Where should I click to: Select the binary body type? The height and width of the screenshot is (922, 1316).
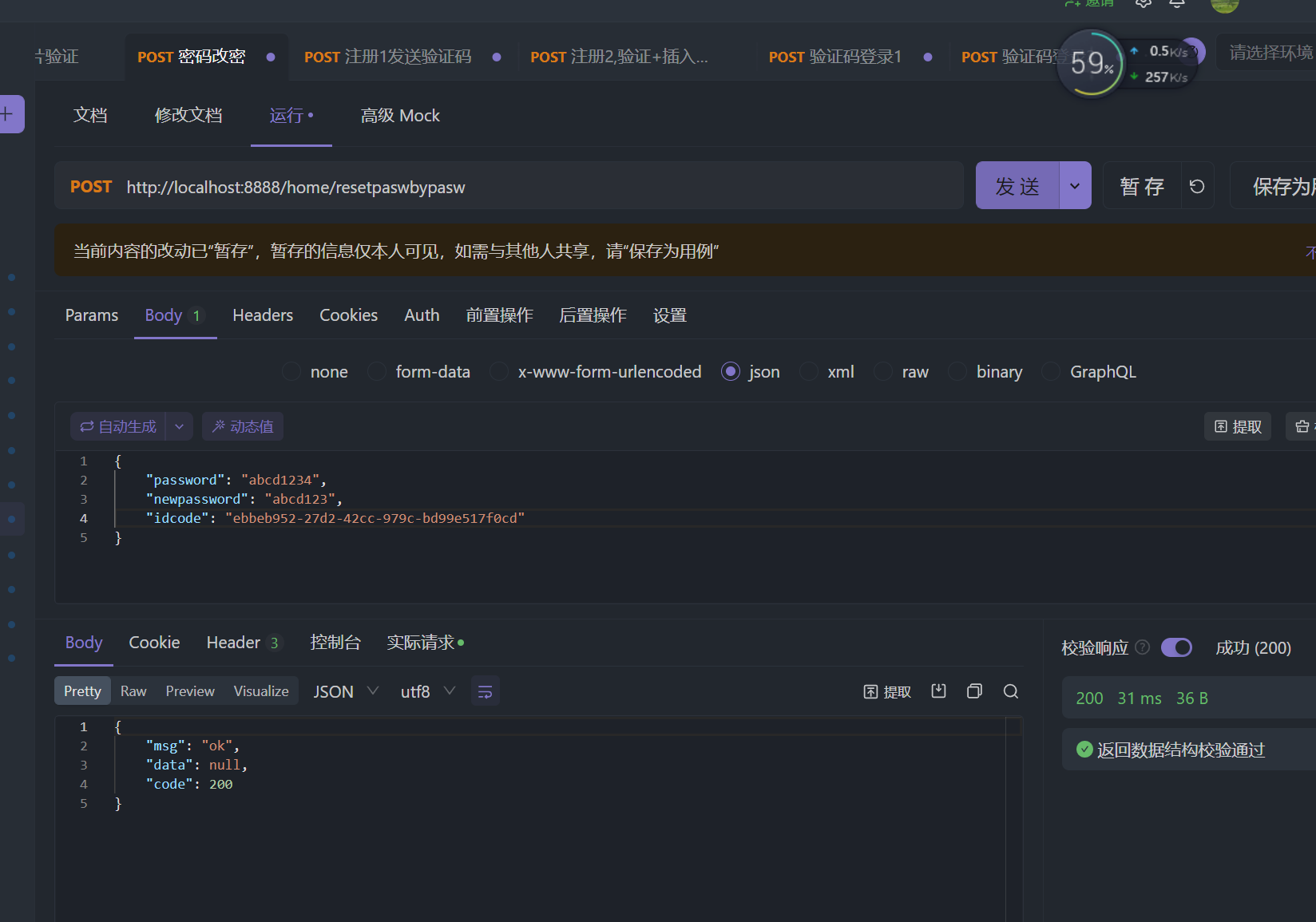coord(985,372)
